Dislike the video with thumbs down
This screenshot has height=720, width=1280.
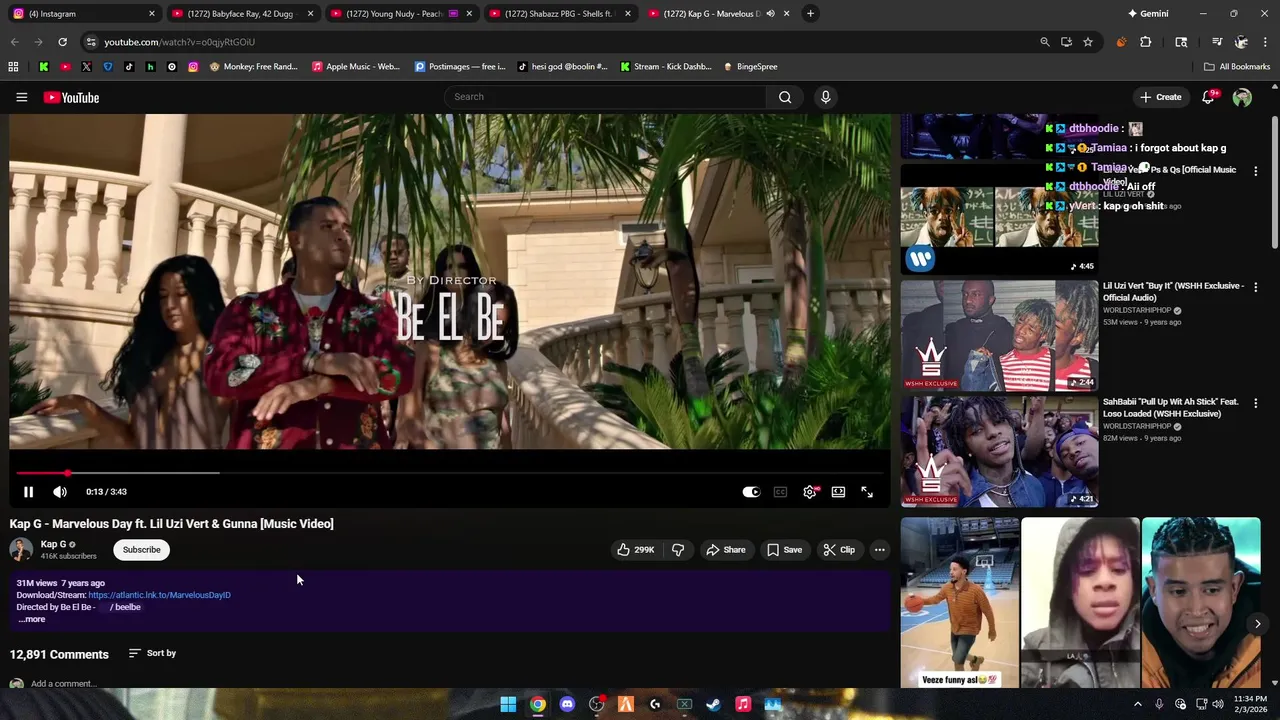[678, 550]
